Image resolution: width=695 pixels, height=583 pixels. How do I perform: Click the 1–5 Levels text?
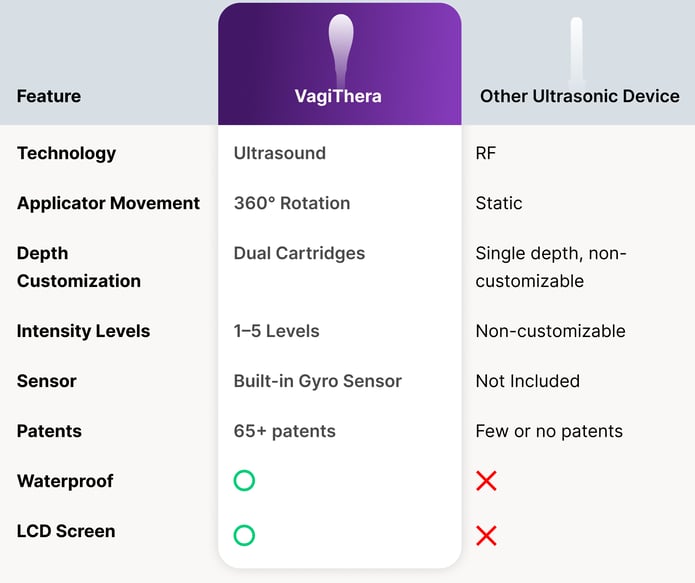click(277, 331)
